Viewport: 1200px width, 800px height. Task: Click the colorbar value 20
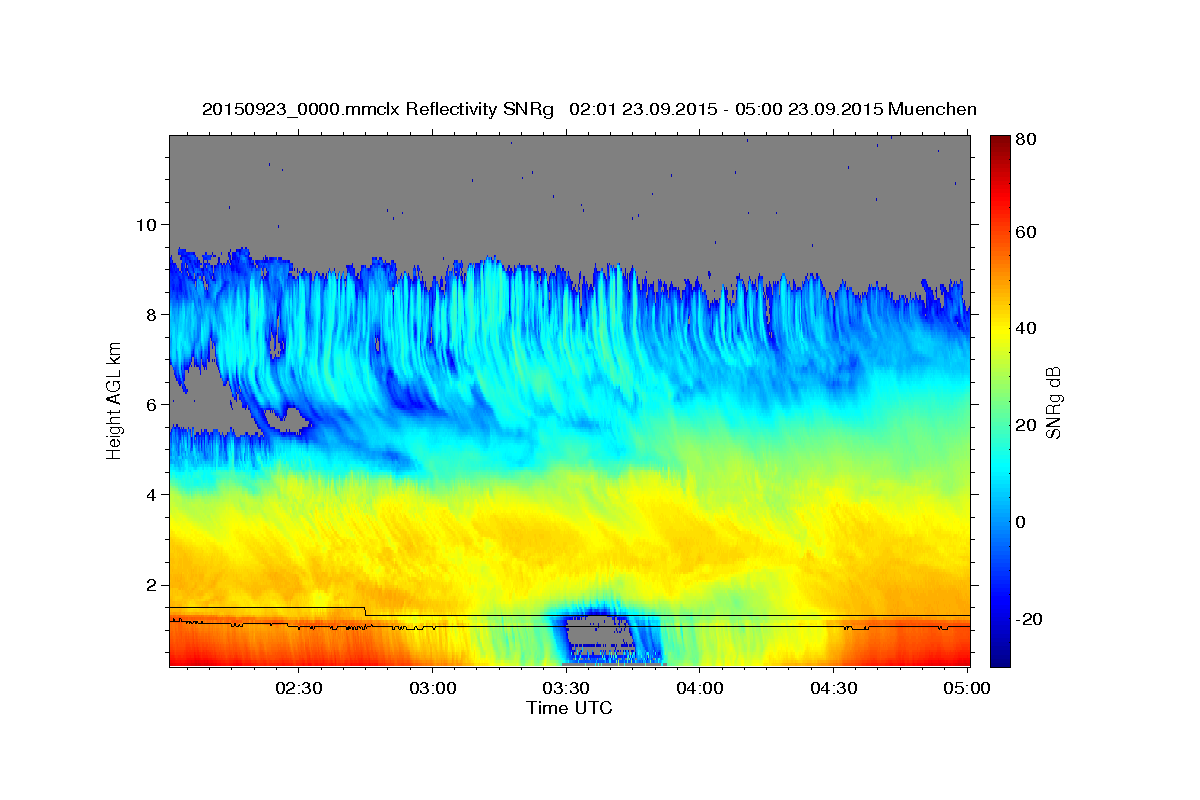[1025, 425]
